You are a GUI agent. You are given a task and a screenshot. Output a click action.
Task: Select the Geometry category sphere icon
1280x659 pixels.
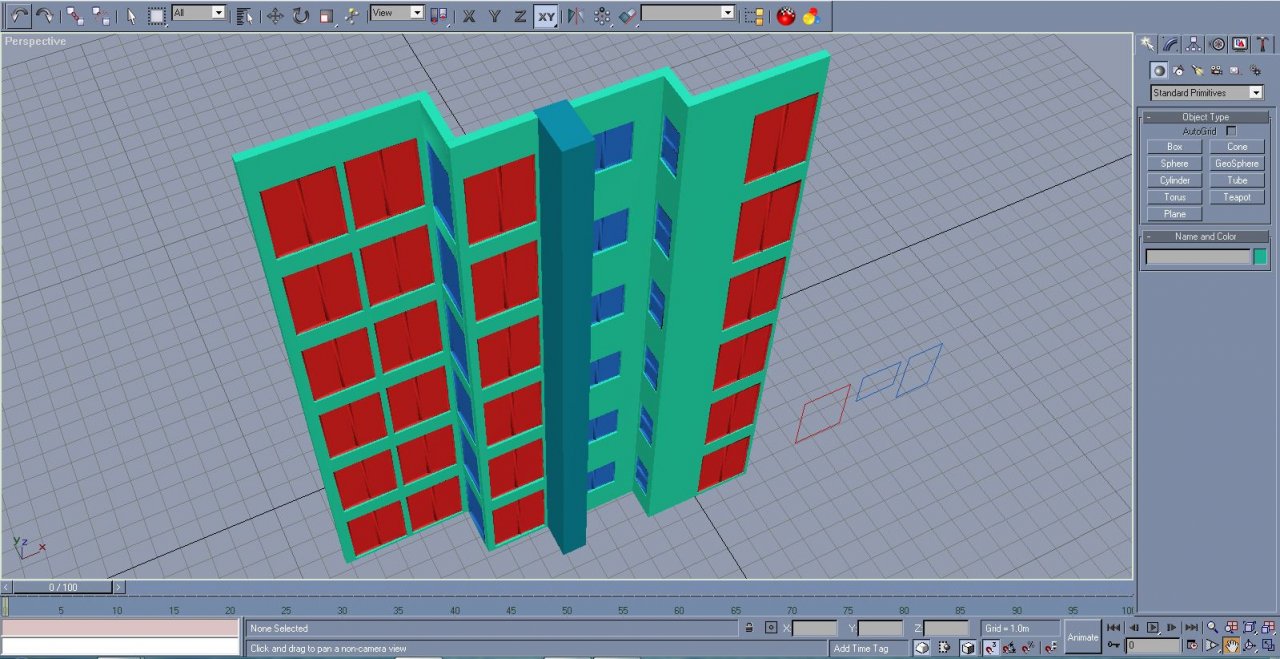[1158, 70]
